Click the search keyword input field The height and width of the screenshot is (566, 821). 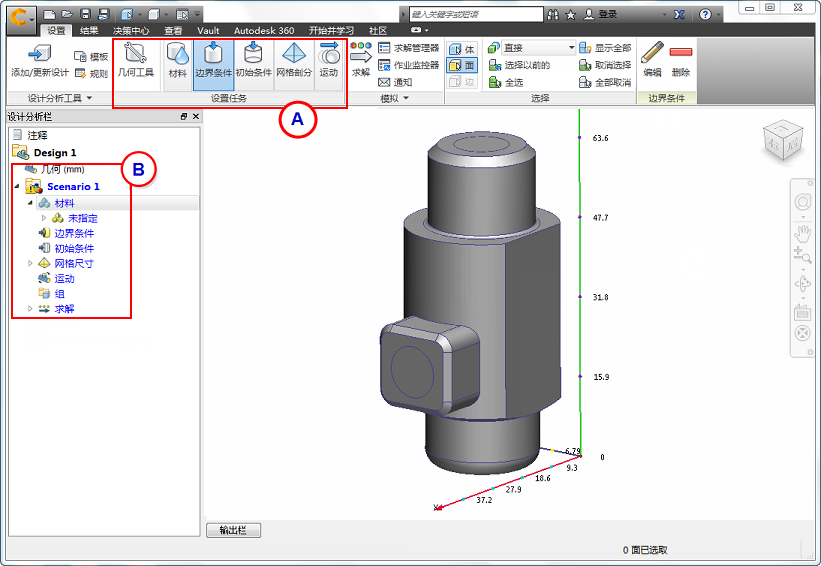[476, 15]
